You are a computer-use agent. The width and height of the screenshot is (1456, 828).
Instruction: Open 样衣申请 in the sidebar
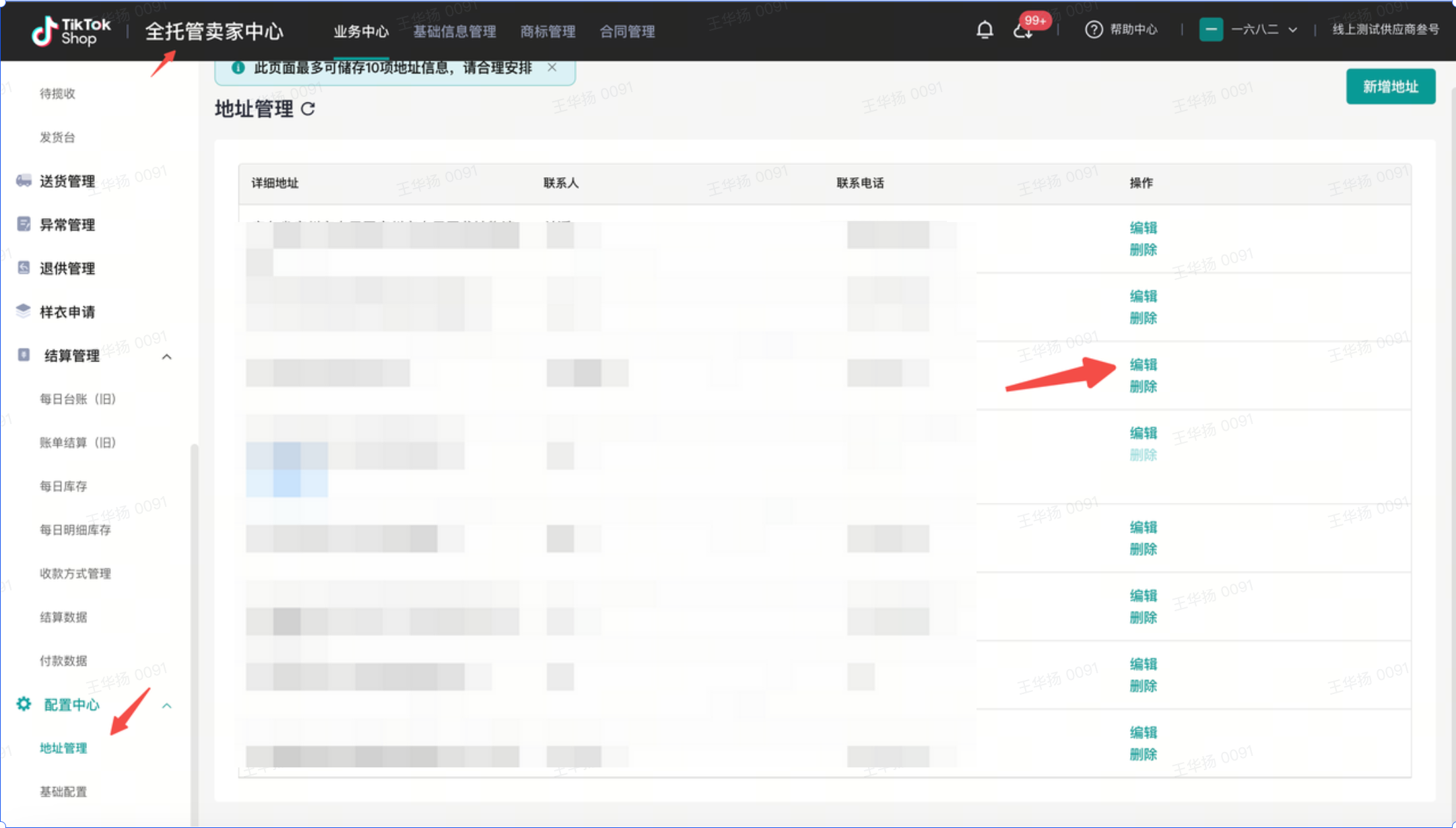[x=67, y=312]
